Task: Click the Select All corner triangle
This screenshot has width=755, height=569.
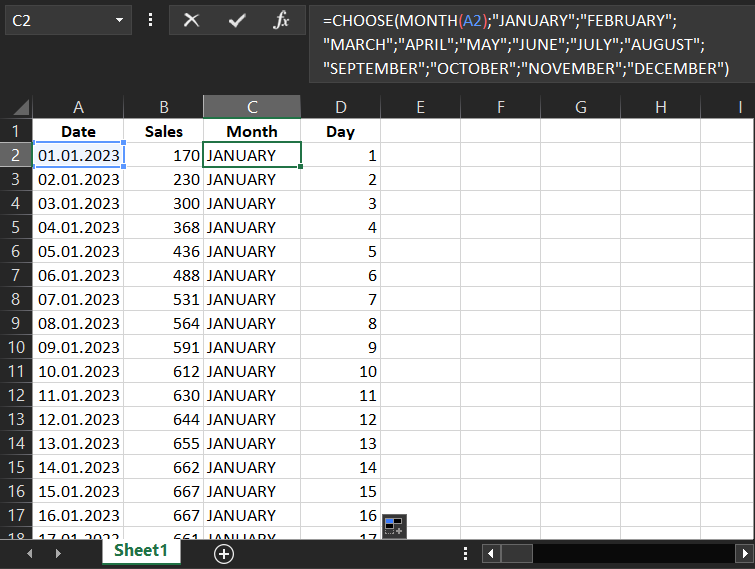Action: (x=16, y=107)
